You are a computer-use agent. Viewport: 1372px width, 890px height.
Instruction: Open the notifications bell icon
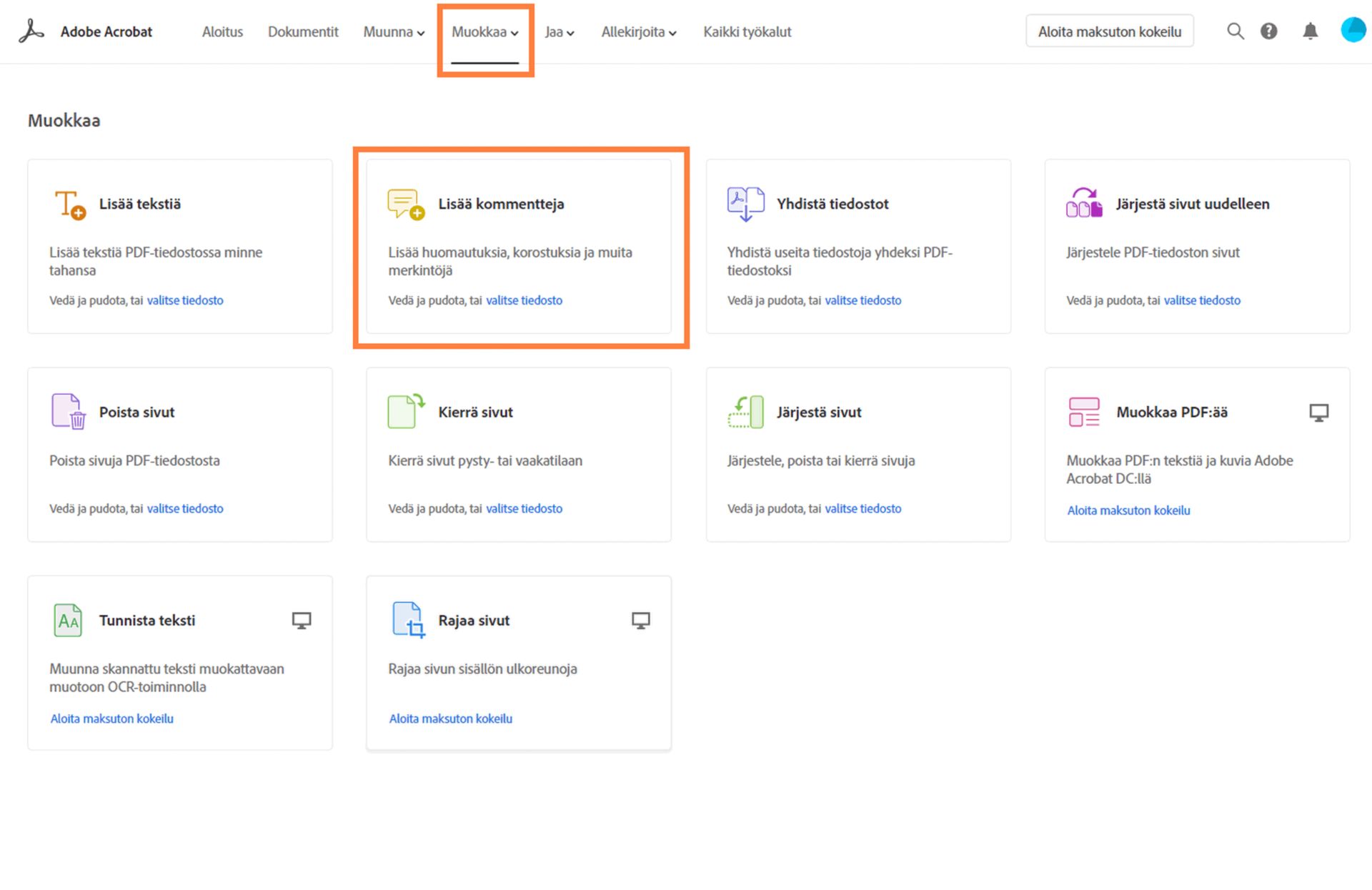click(1310, 31)
